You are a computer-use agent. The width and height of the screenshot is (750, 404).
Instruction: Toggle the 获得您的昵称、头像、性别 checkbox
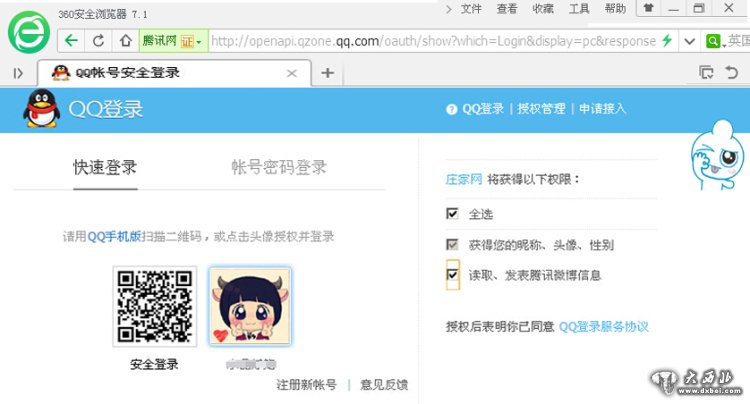(x=453, y=245)
